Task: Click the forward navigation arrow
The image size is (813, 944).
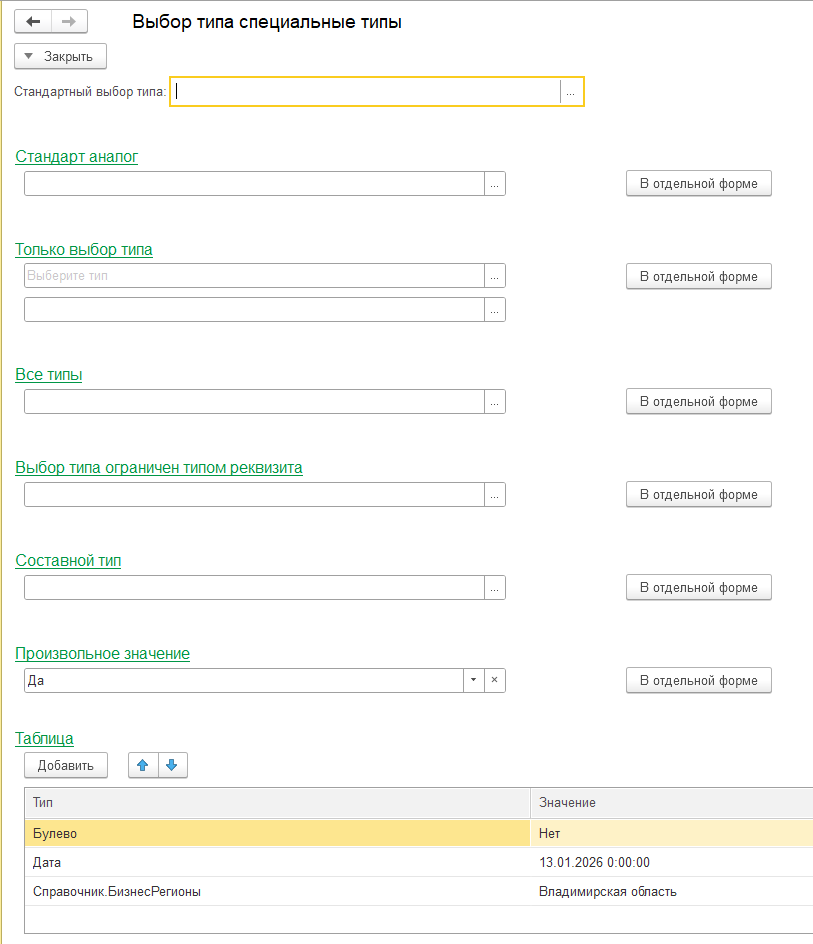Action: [69, 21]
